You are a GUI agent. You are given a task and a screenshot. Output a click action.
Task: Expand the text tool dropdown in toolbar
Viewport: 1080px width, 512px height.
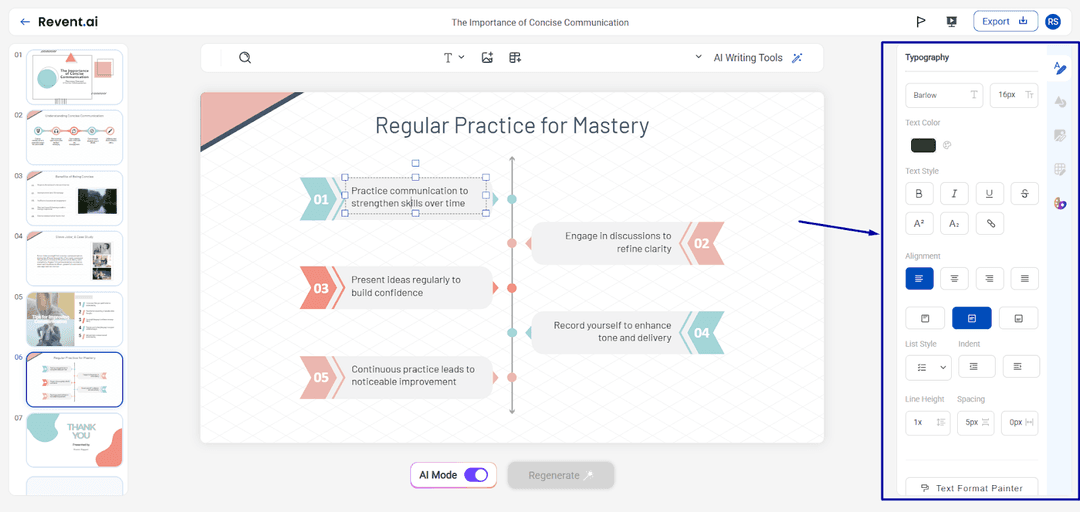tap(454, 58)
